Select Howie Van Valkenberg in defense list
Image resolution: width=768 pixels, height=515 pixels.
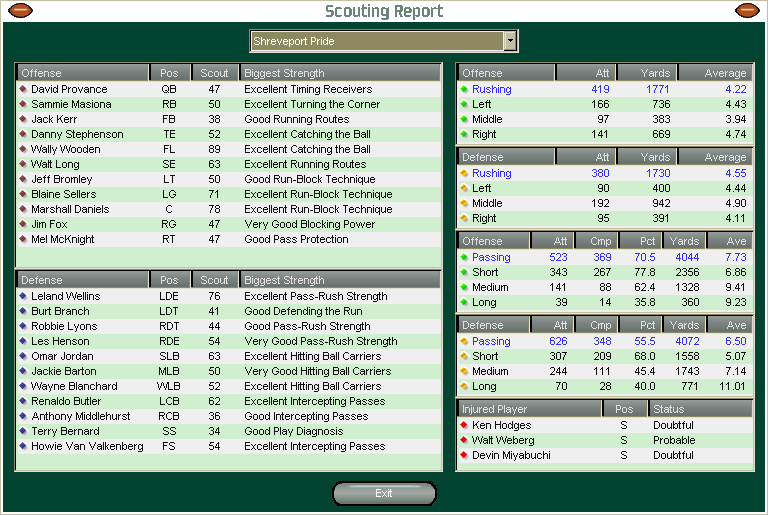228,447
